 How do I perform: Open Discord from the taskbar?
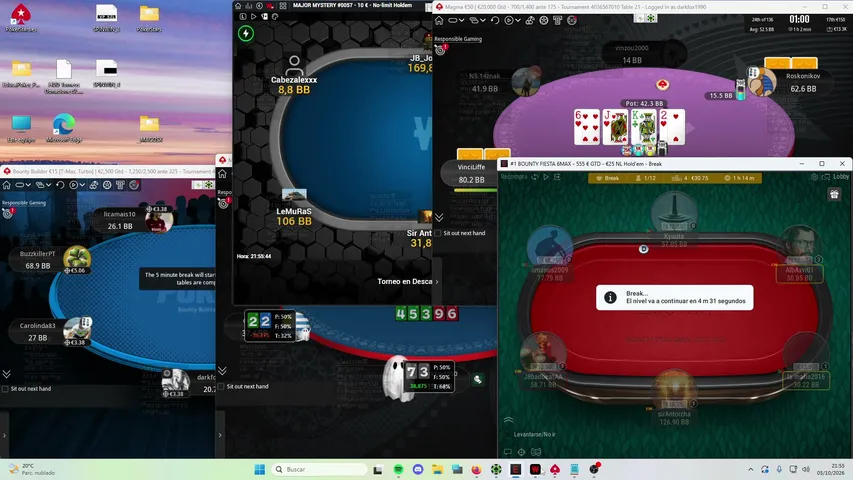418,469
